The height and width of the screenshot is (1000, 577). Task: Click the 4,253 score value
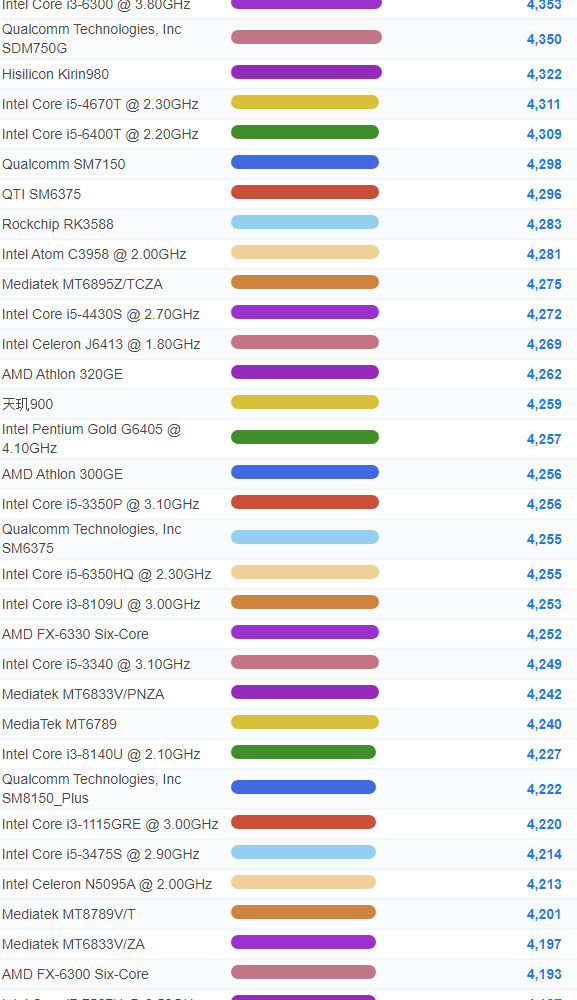click(544, 604)
